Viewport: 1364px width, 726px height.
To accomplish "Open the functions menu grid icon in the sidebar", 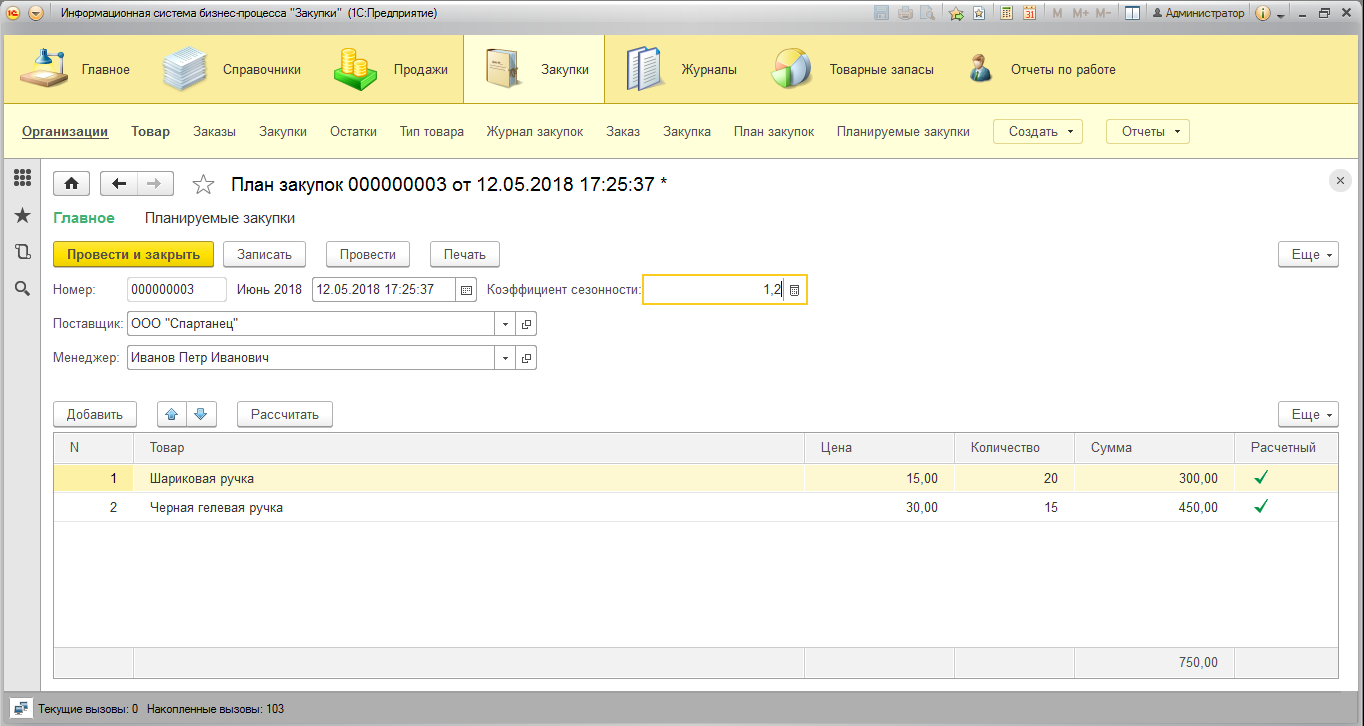I will tap(22, 178).
